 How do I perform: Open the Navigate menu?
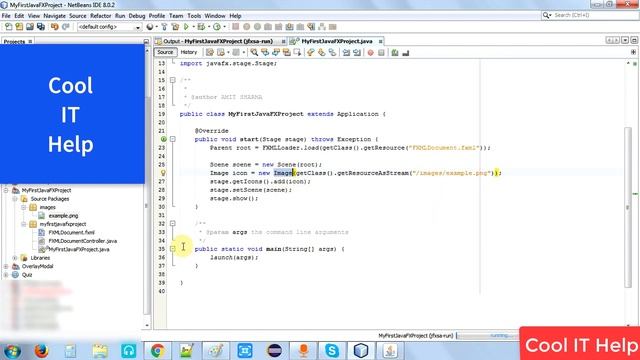click(x=54, y=16)
